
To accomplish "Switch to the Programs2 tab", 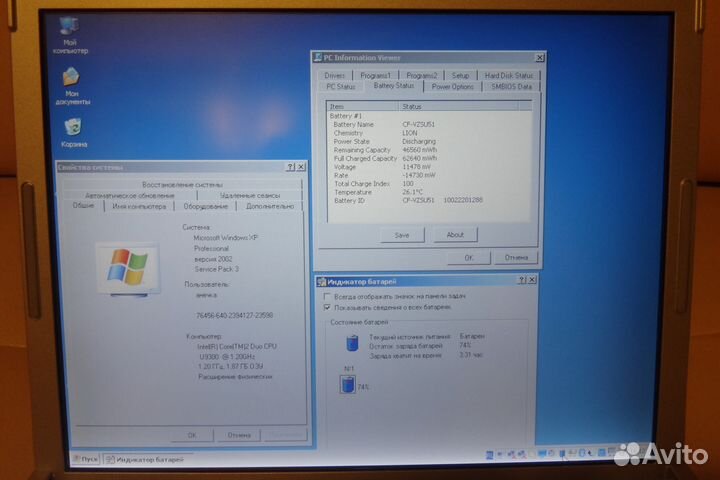I will point(422,75).
